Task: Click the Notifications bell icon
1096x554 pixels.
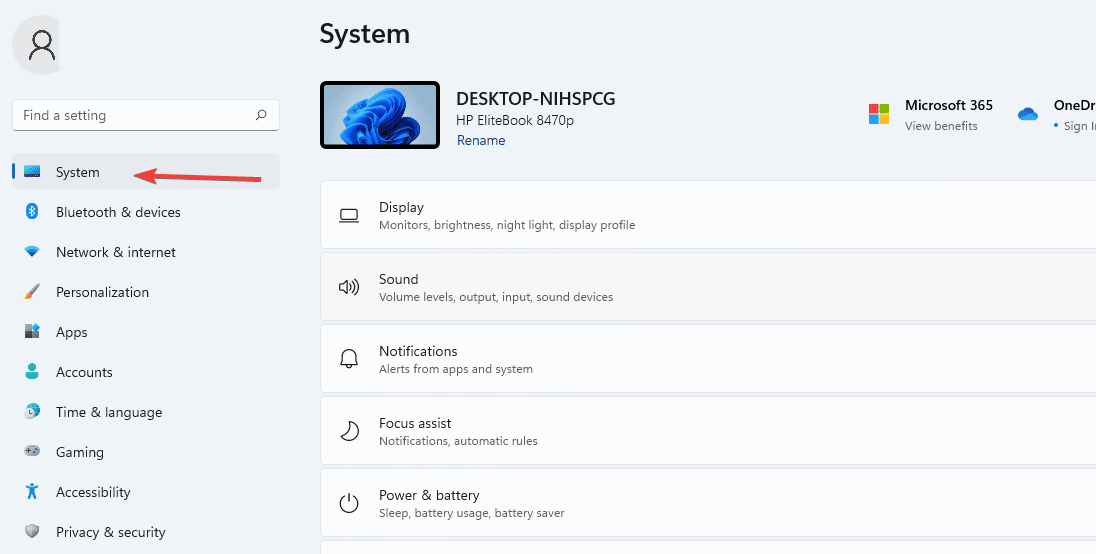Action: [x=349, y=359]
